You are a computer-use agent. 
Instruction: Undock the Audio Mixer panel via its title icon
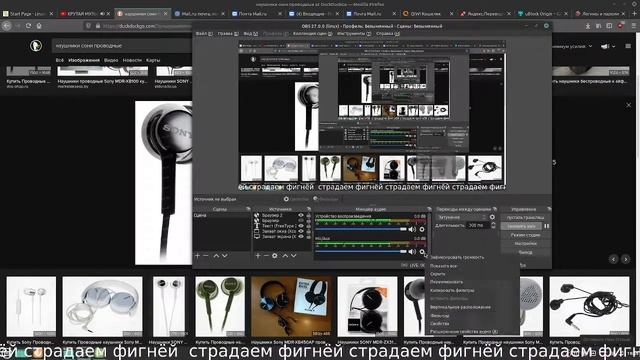[x=429, y=209]
